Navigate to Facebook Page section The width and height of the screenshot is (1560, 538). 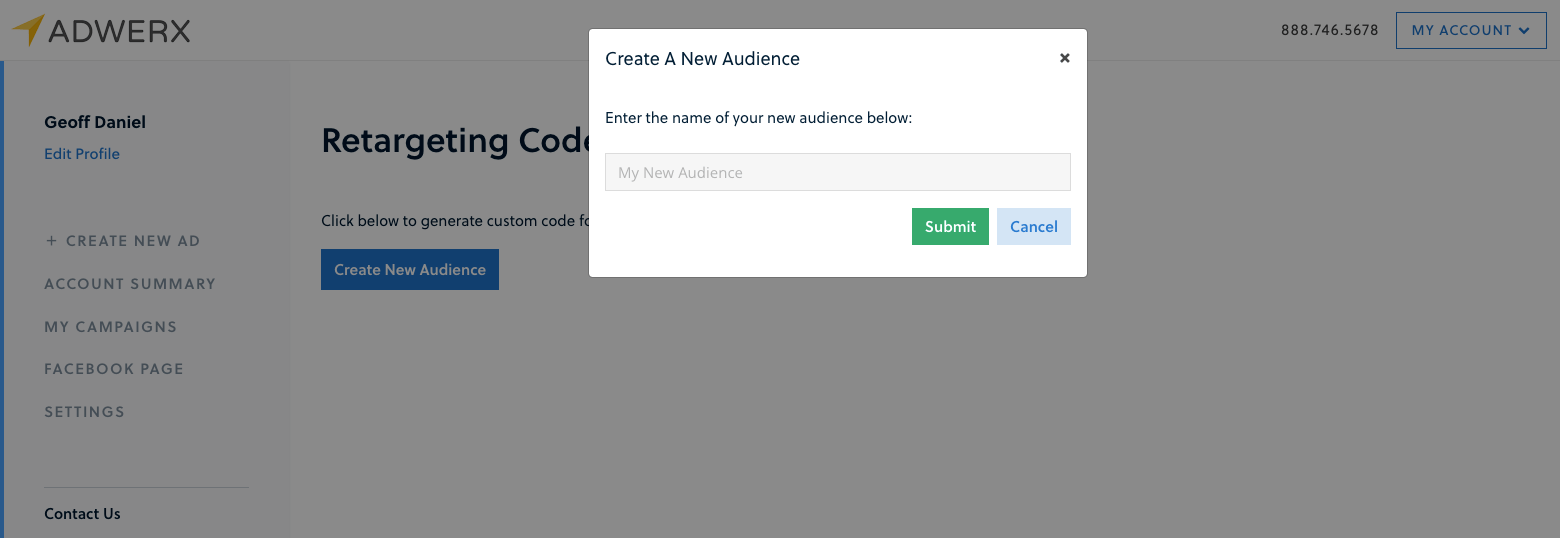click(x=114, y=369)
